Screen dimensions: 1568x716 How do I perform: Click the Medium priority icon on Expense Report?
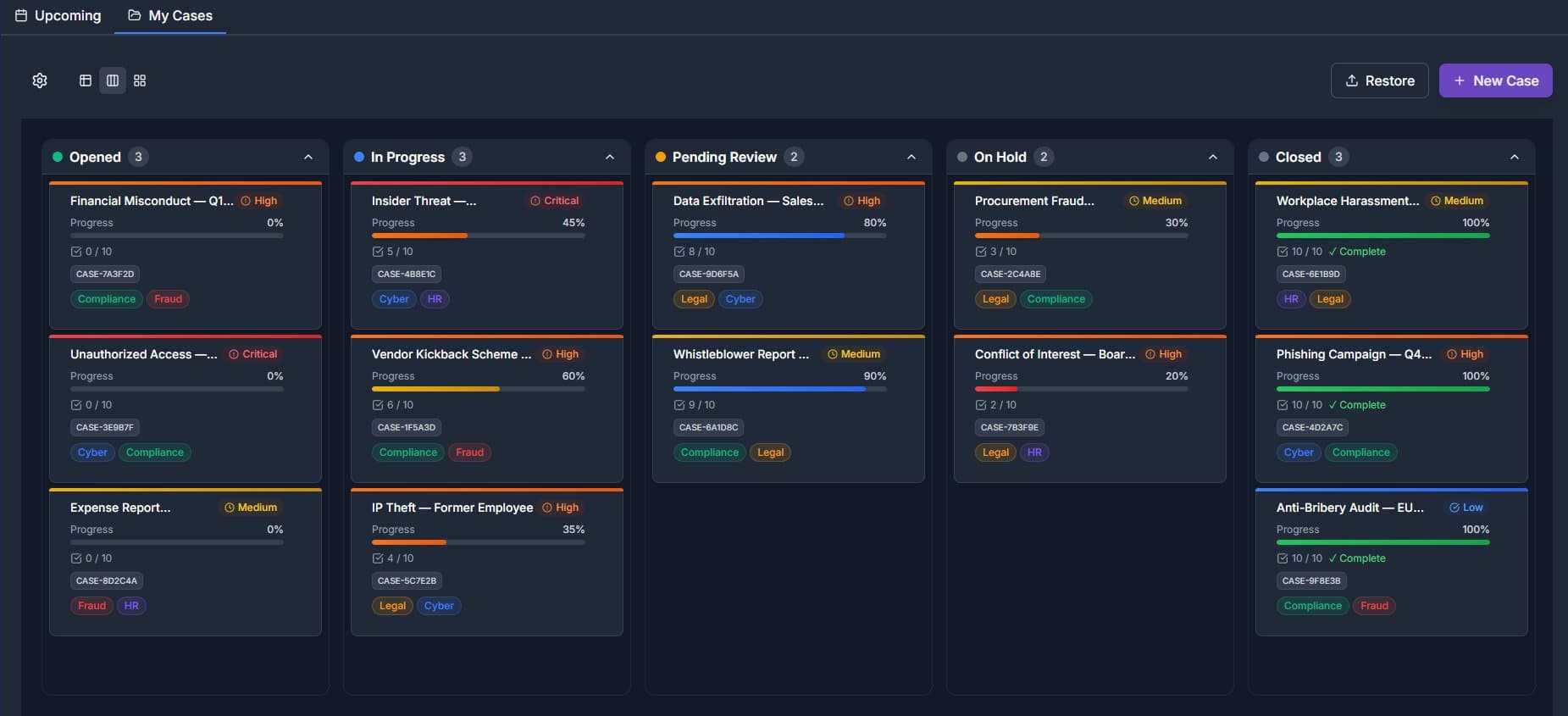(x=229, y=508)
